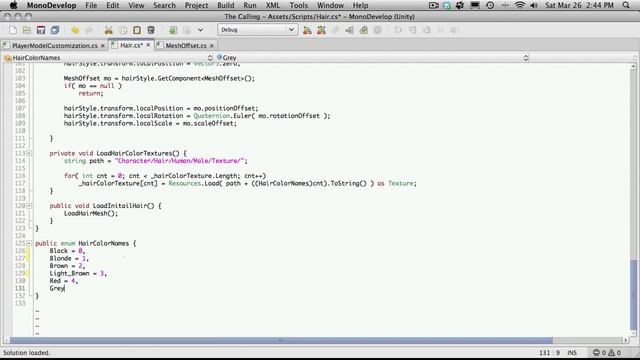Cut the selection with the scissors icon
The image size is (640, 360).
coord(109,30)
